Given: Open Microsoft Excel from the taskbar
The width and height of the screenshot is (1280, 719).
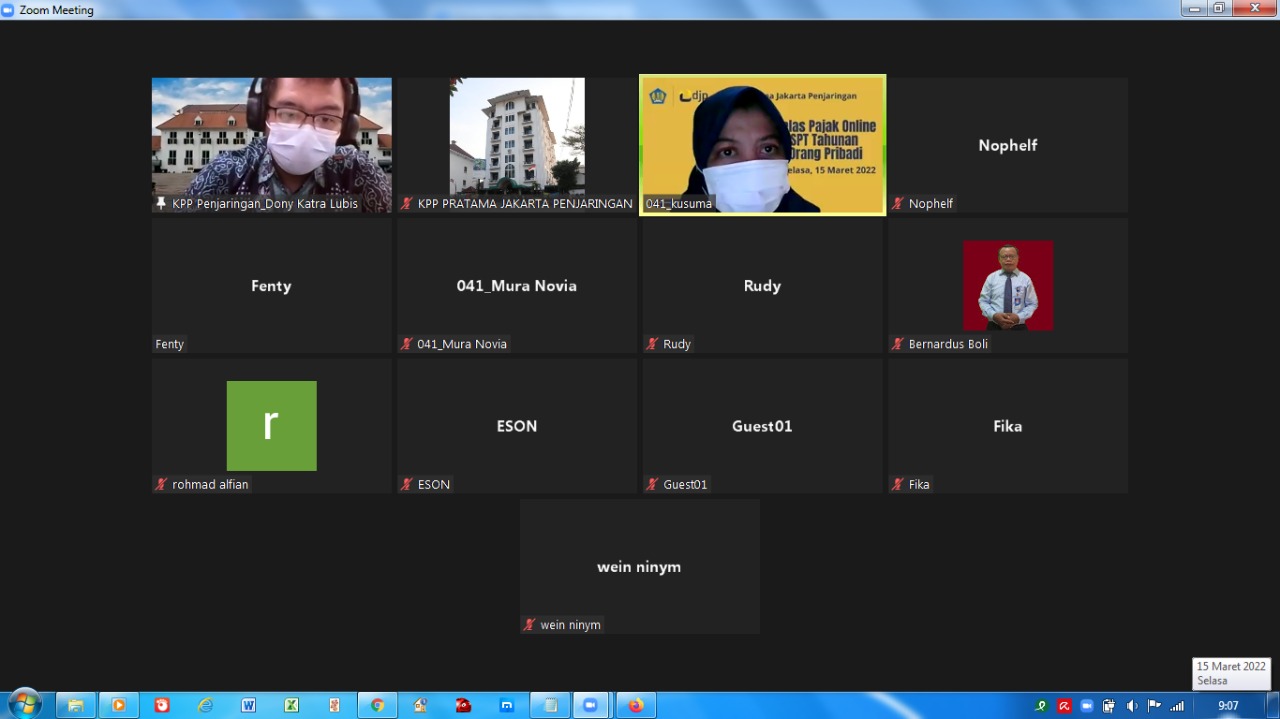Looking at the screenshot, I should coord(291,705).
